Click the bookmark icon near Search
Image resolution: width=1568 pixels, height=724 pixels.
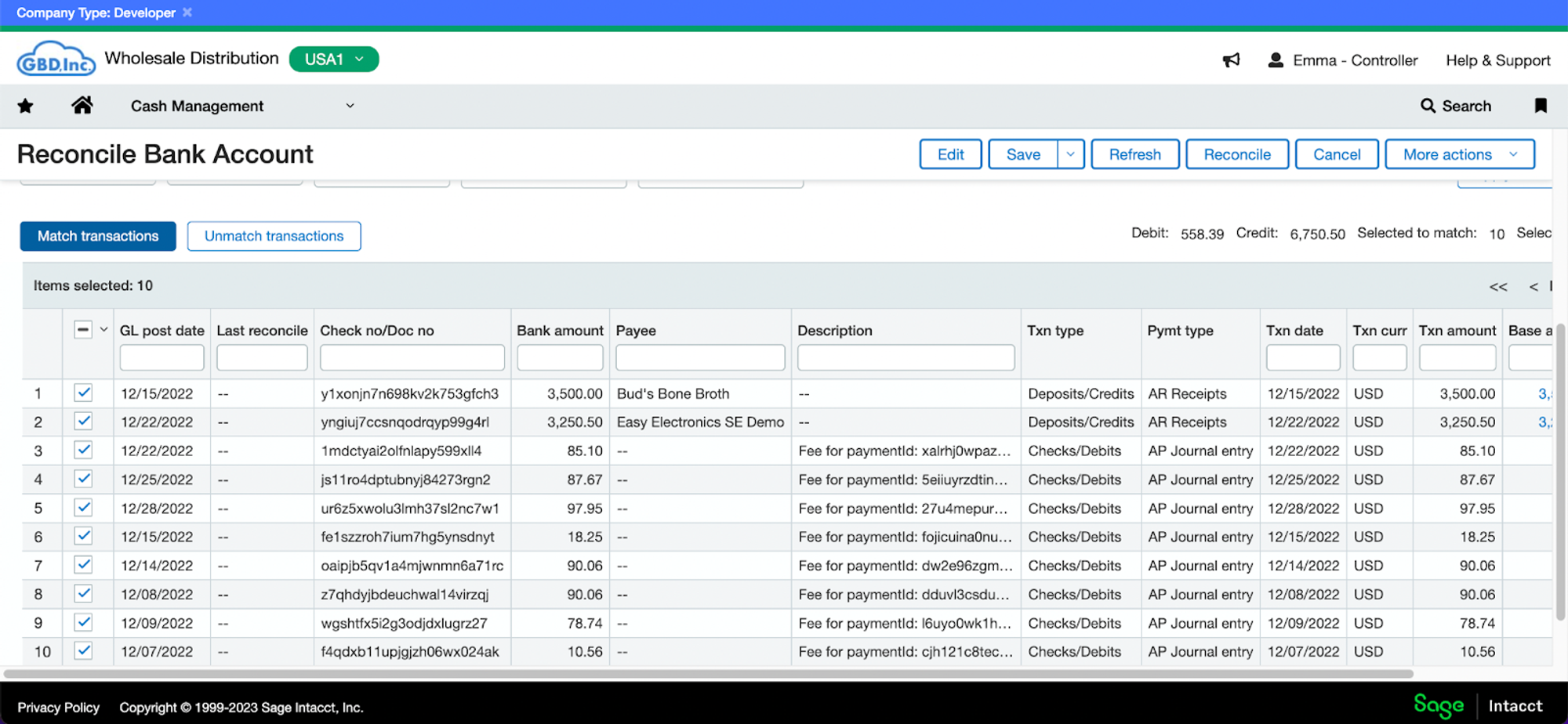pos(1540,106)
